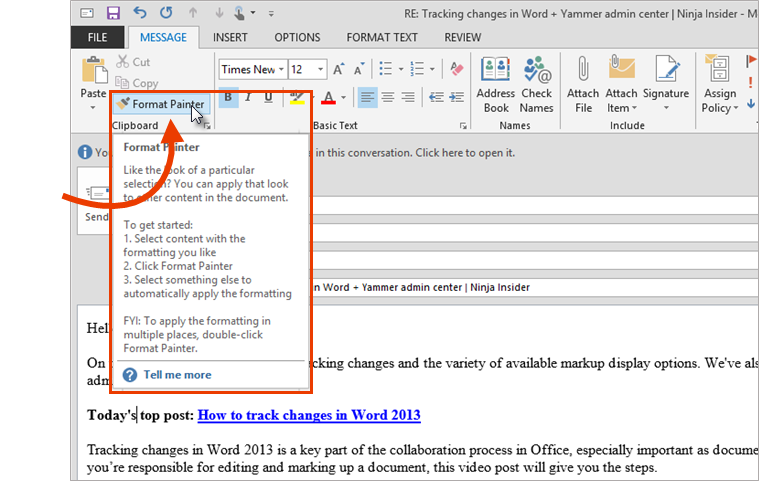Go to next item with down arrow
Viewport: 759px width, 481px height.
[219, 13]
